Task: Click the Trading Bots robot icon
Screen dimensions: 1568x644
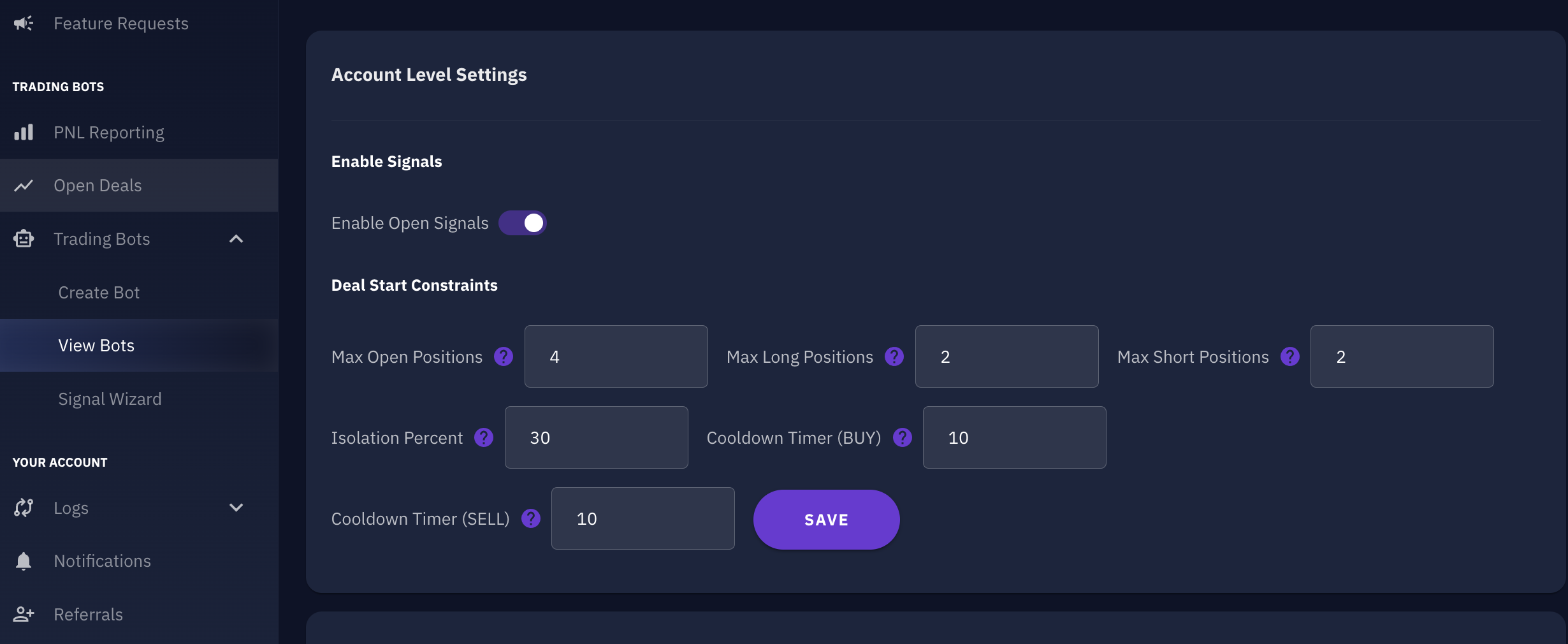Action: [x=24, y=238]
